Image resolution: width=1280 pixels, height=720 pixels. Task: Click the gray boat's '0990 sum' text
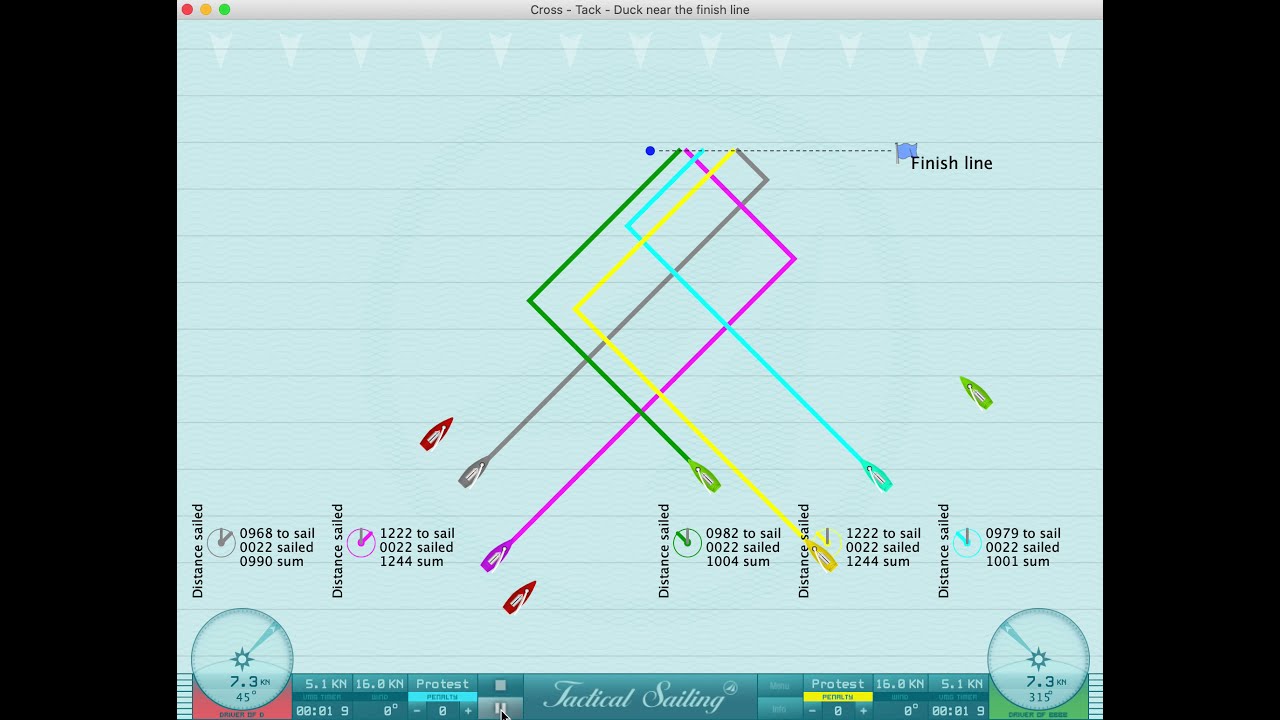click(271, 562)
